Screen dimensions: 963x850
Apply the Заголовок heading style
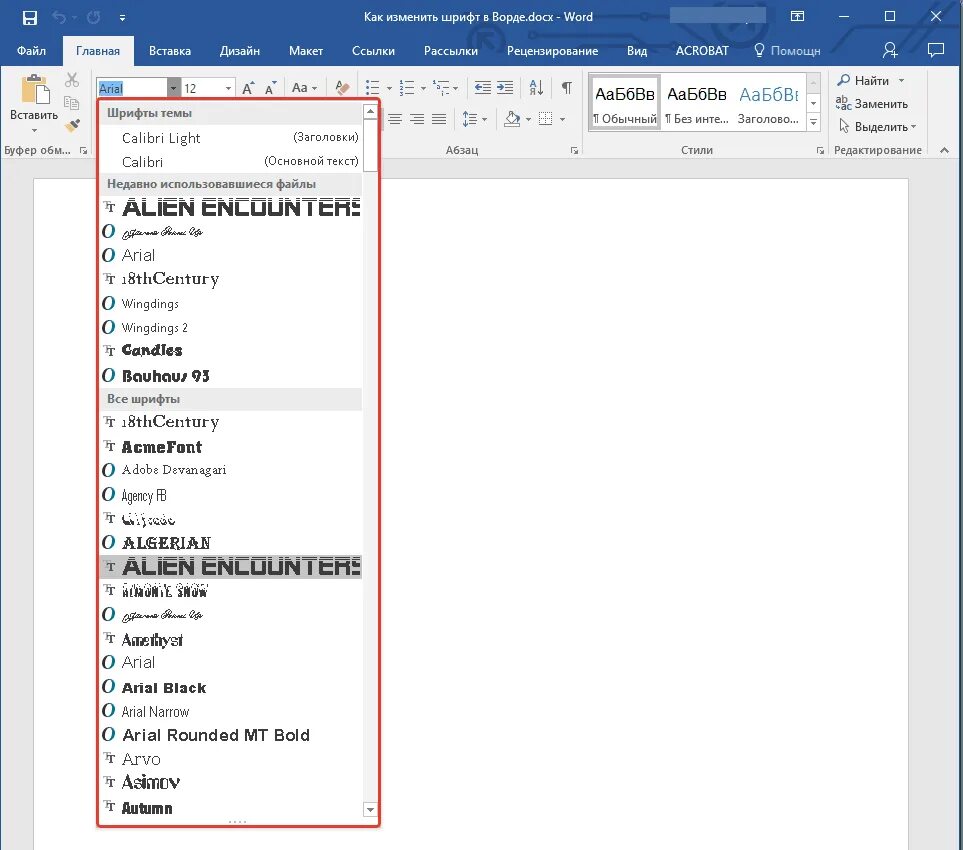[x=768, y=103]
